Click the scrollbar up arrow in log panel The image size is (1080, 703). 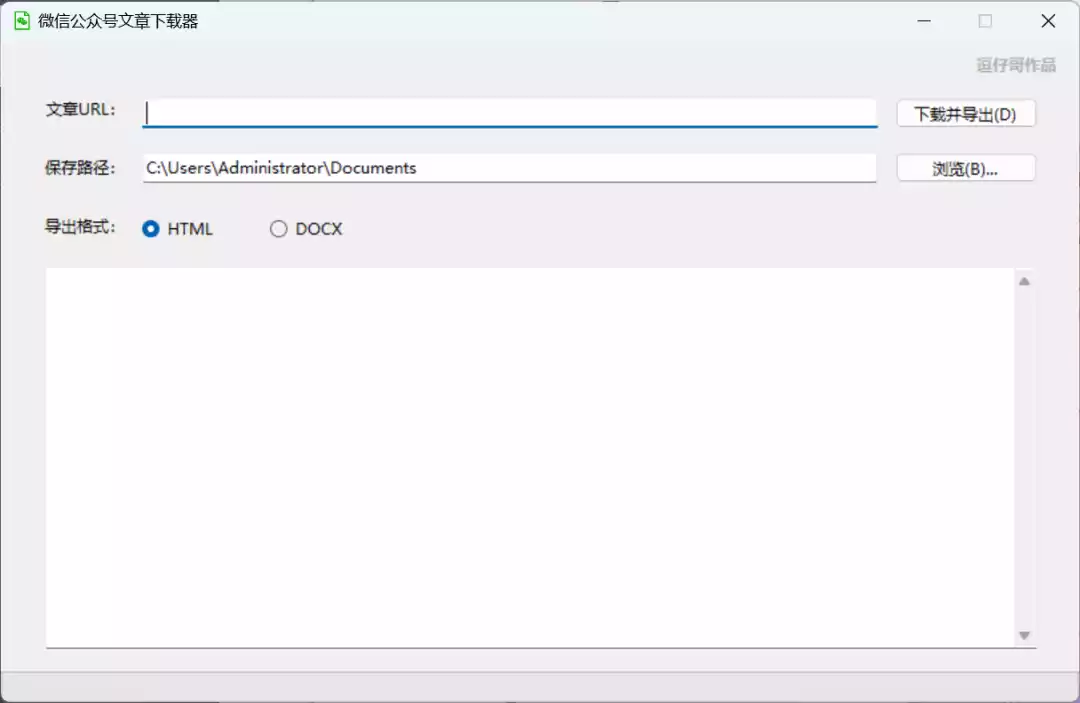1024,282
